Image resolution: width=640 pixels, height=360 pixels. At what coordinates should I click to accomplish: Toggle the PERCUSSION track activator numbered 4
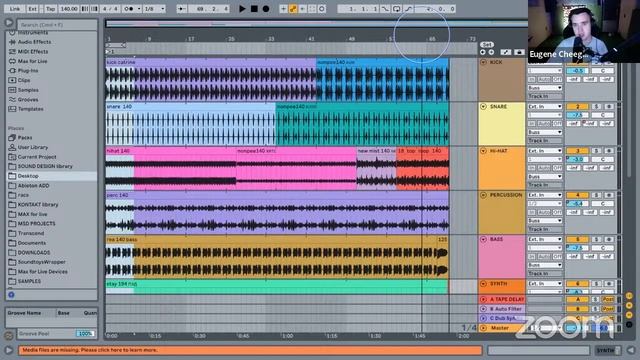577,195
